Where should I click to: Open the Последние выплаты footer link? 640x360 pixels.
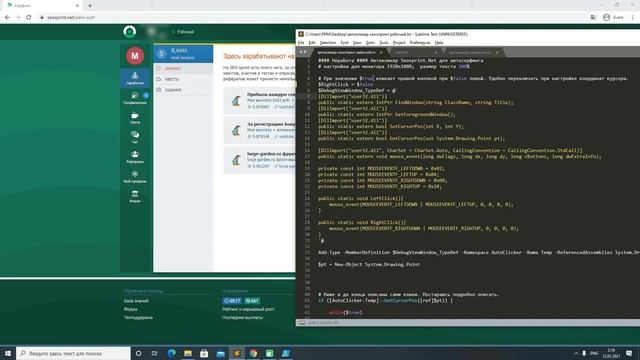click(x=242, y=317)
